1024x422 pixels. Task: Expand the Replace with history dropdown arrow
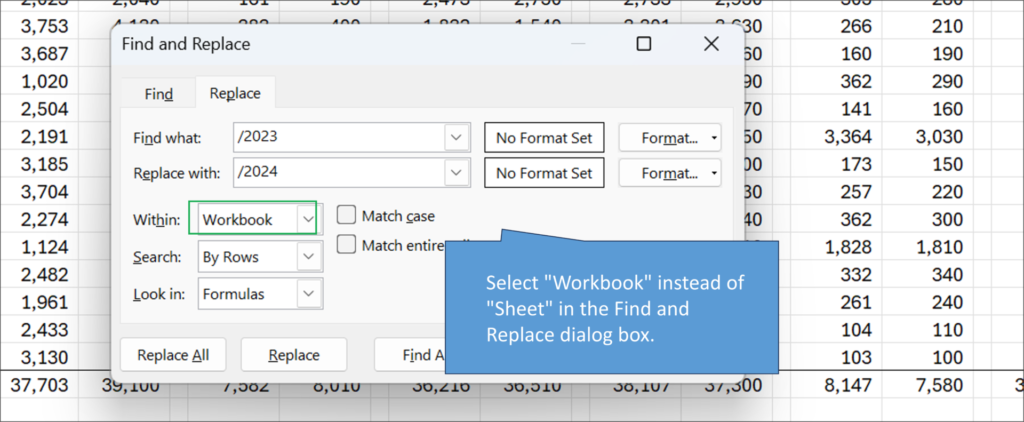[x=456, y=173]
